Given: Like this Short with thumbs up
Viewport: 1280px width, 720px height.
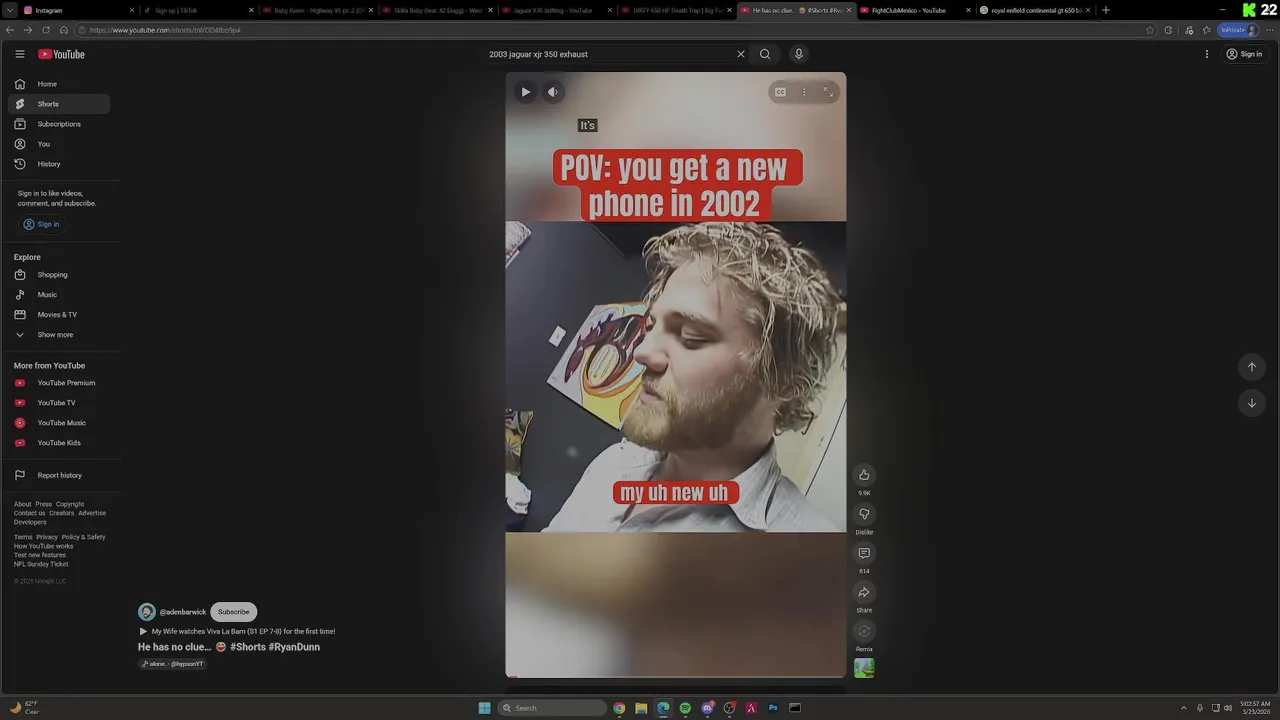Looking at the screenshot, I should (x=864, y=475).
